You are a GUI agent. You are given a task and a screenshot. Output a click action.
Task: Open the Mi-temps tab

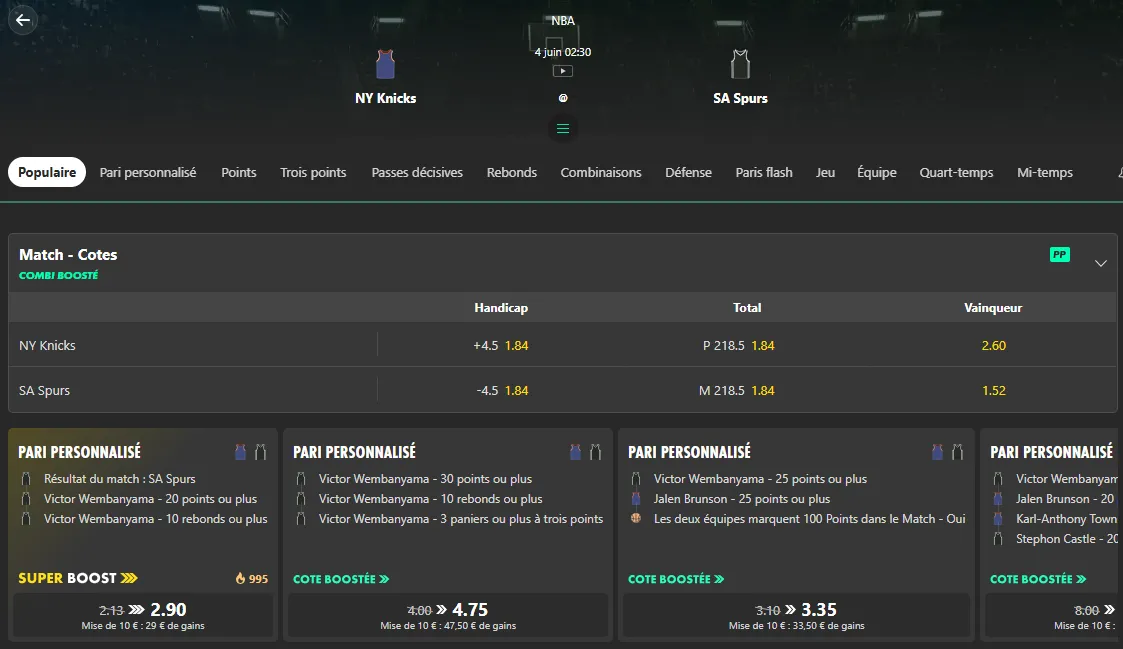coord(1044,173)
